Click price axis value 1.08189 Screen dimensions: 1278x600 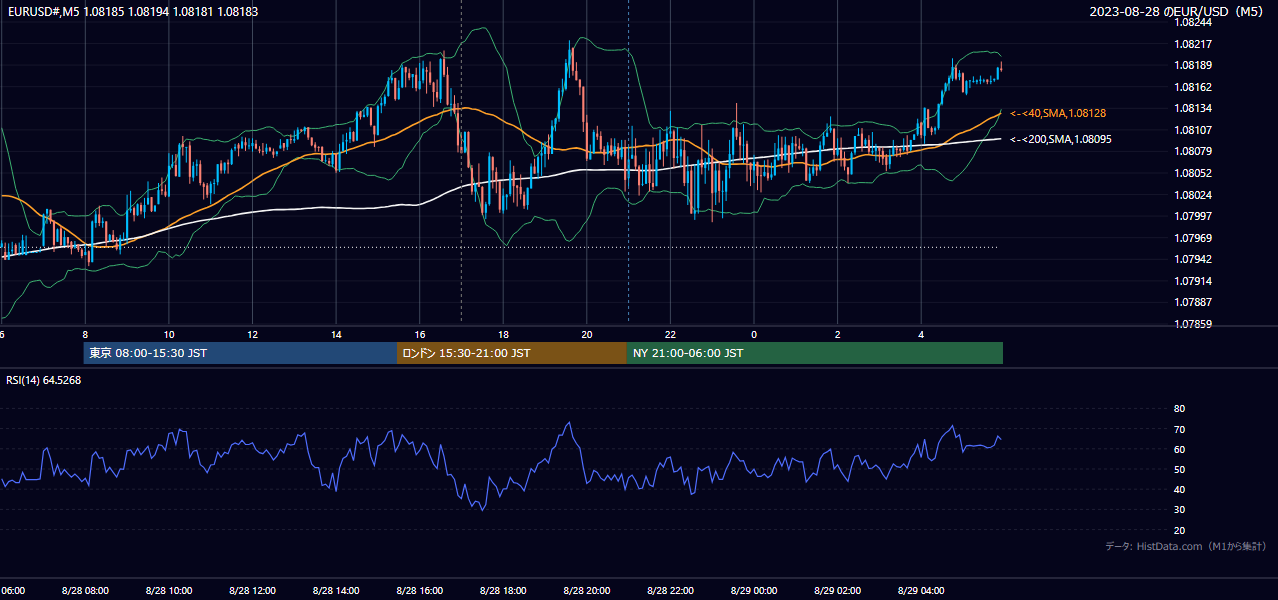point(1194,65)
